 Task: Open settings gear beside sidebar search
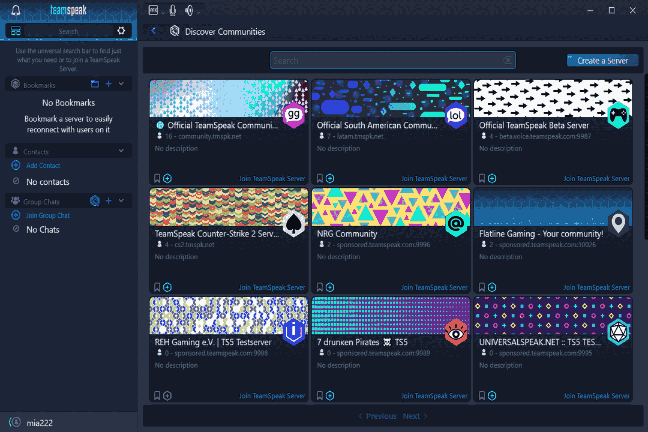pyautogui.click(x=122, y=31)
